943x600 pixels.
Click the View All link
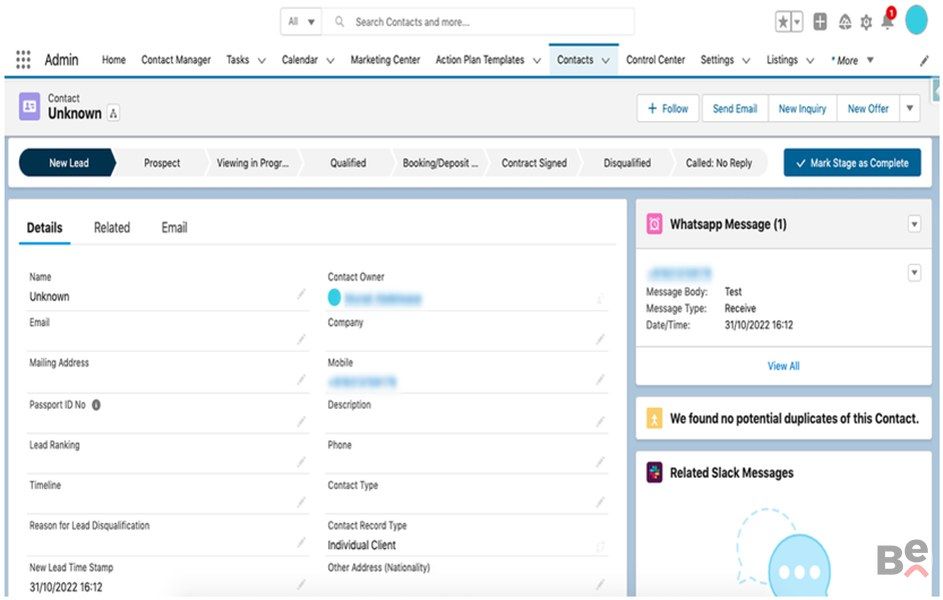coord(783,366)
